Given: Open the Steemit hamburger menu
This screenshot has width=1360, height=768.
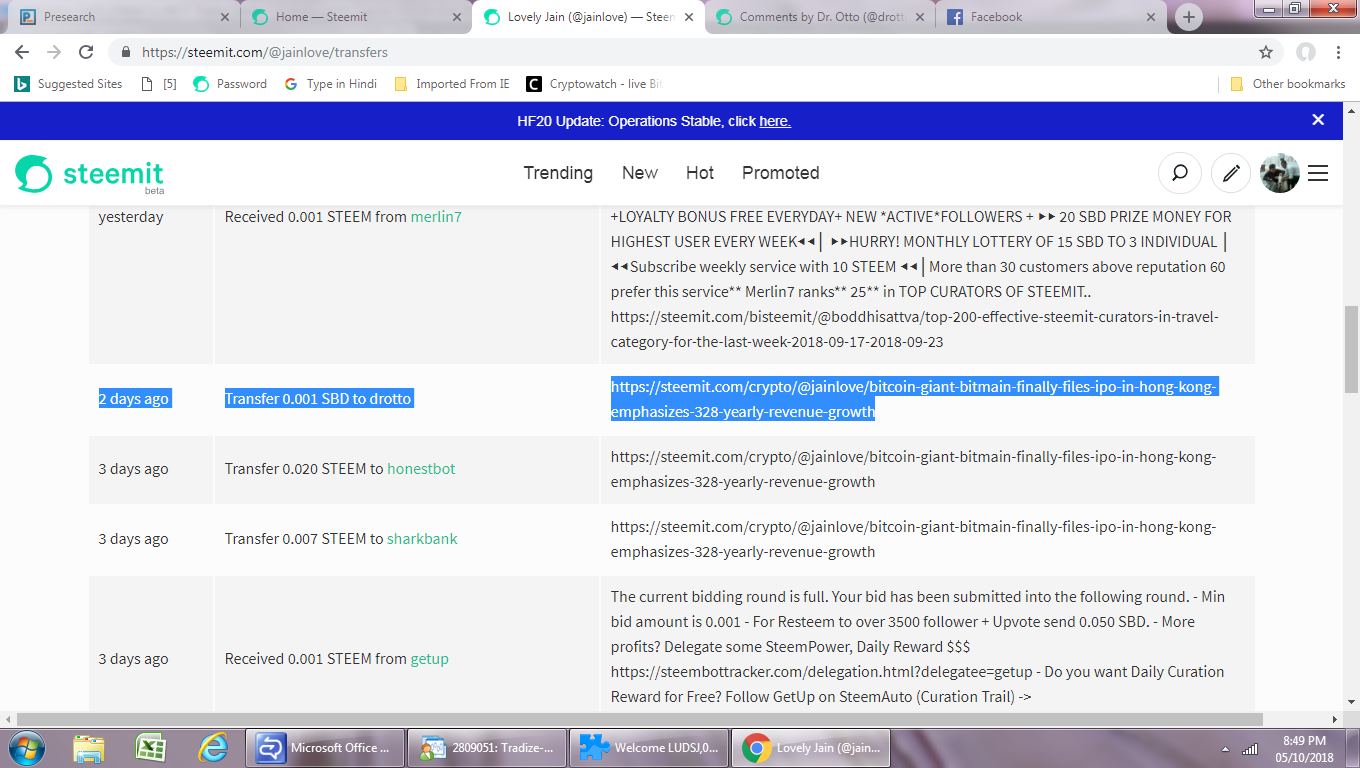Looking at the screenshot, I should click(1318, 173).
